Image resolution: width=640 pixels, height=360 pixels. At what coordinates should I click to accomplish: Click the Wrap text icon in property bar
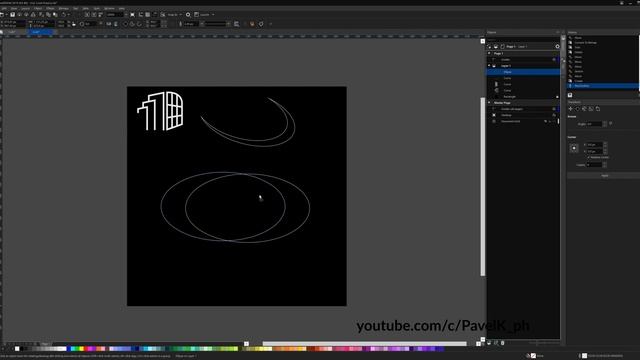(237, 24)
